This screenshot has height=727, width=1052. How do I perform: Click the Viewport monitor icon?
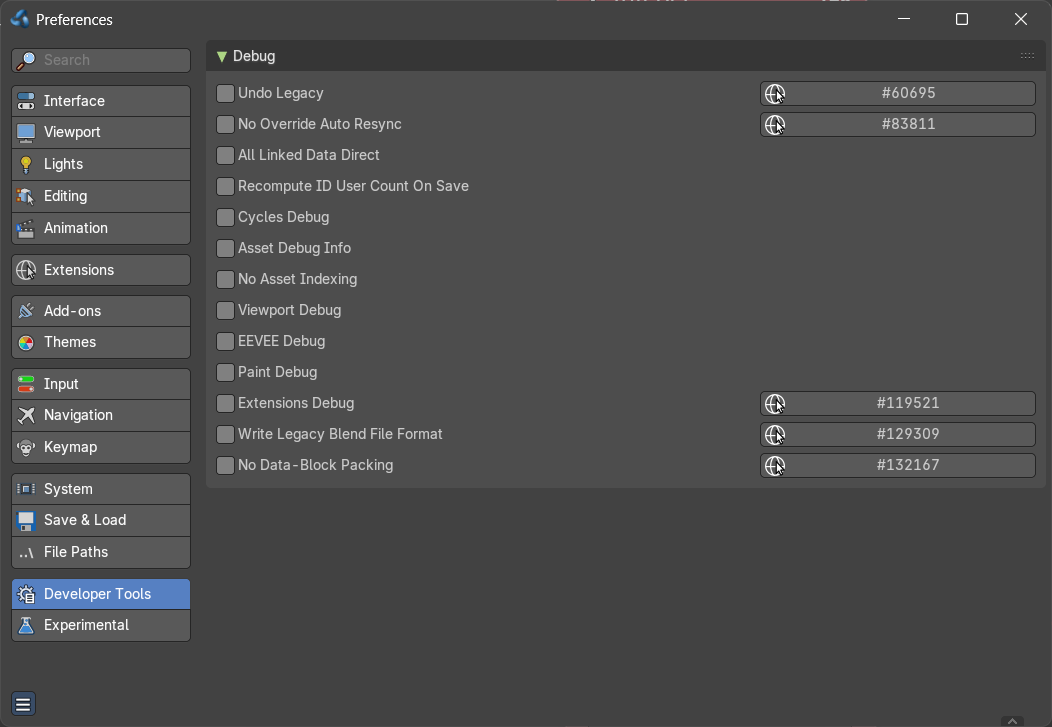coord(26,133)
